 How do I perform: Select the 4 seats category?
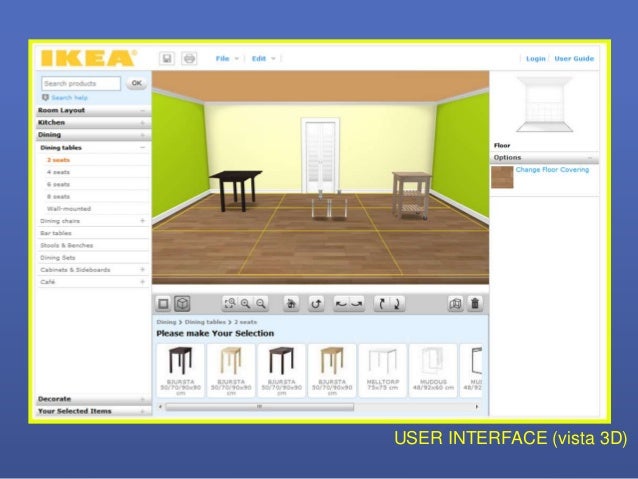tap(58, 172)
